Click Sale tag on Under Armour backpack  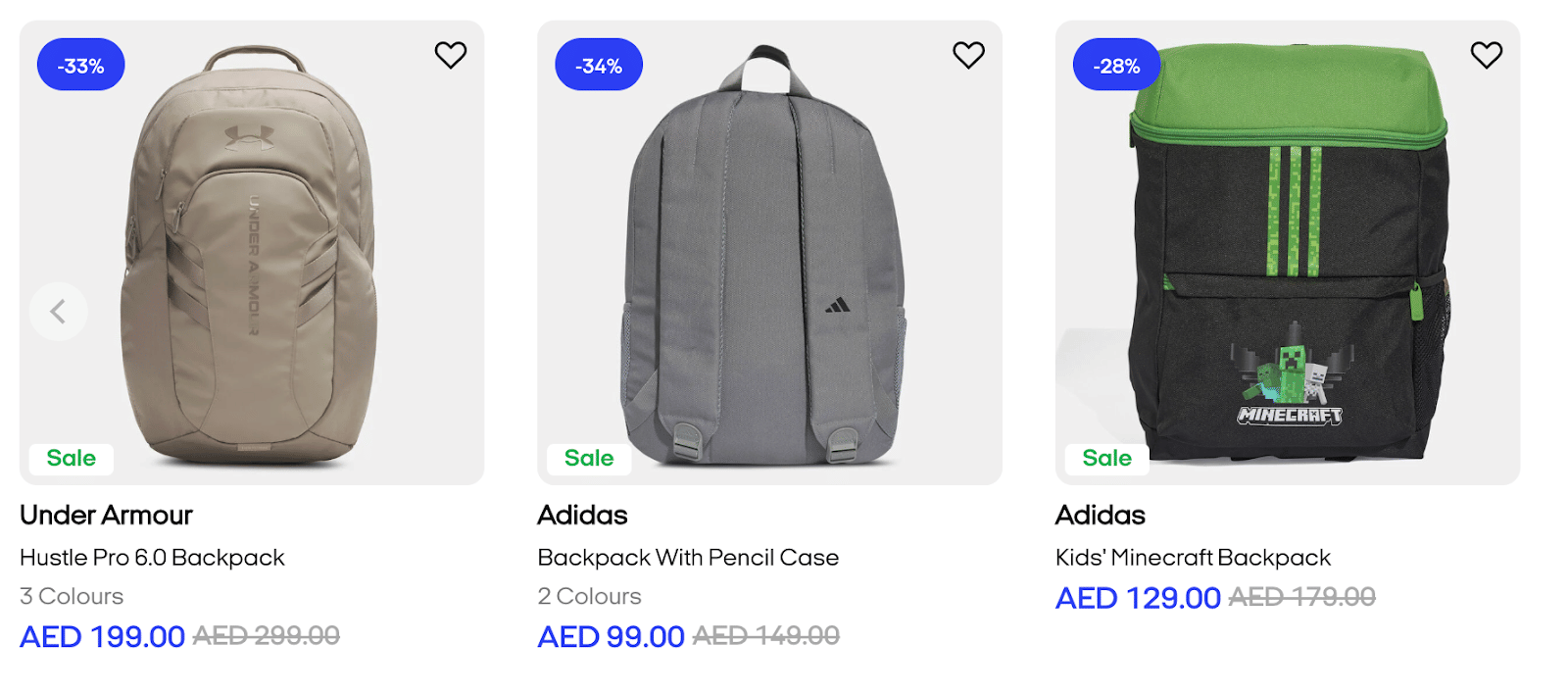coord(72,458)
